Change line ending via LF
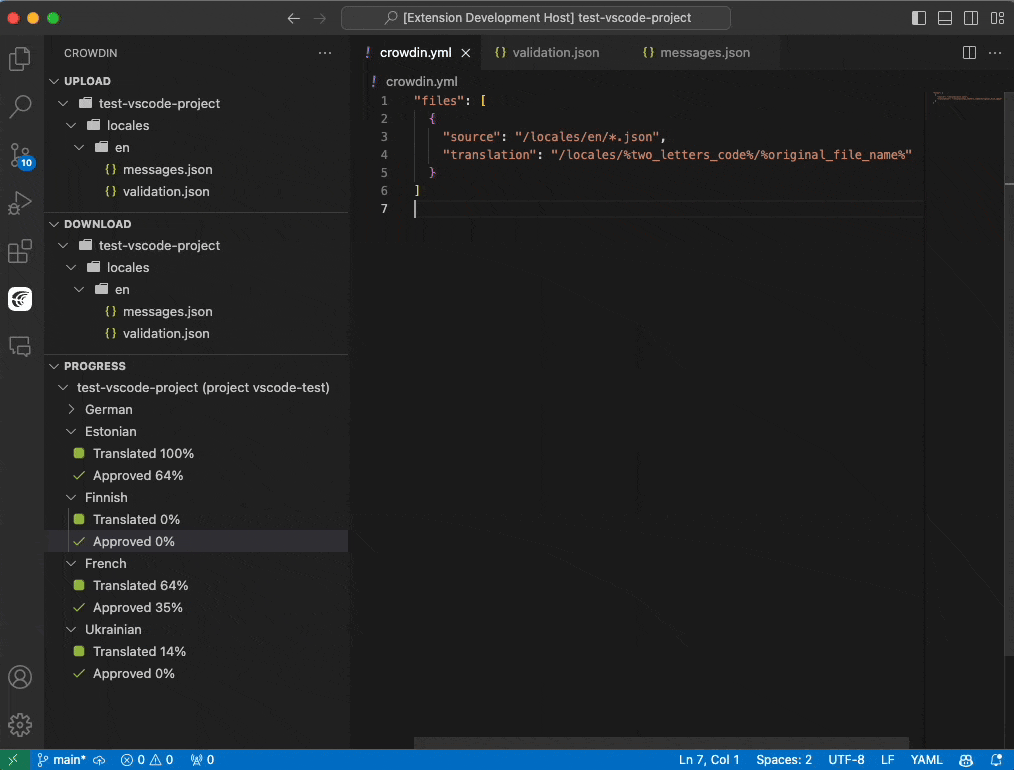1014x770 pixels. 887,760
